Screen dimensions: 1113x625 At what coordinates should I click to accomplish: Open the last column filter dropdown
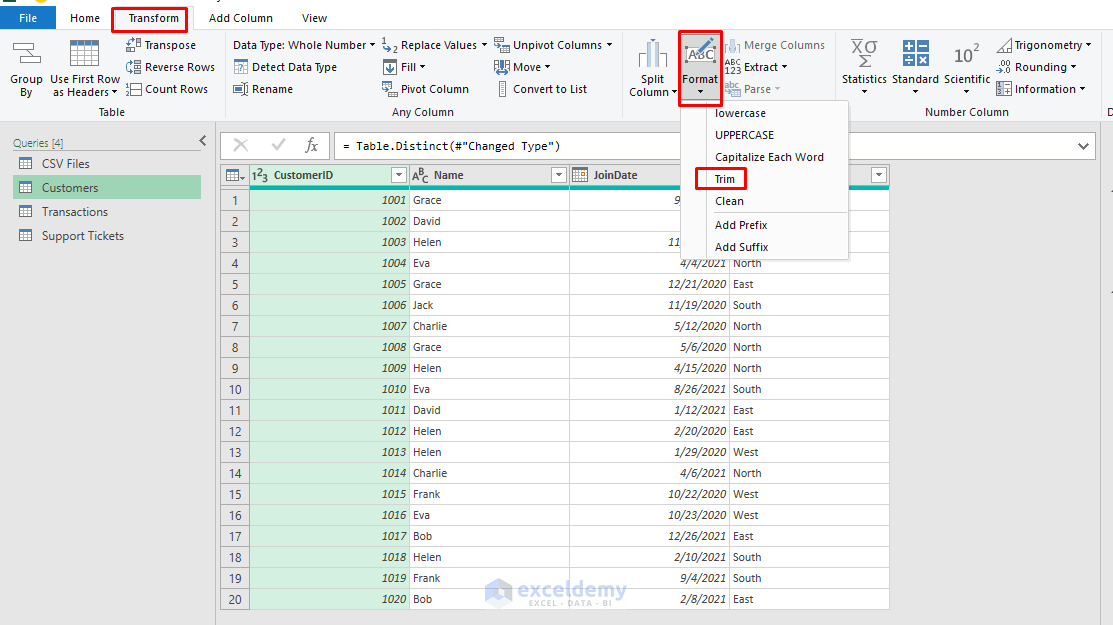pos(879,175)
